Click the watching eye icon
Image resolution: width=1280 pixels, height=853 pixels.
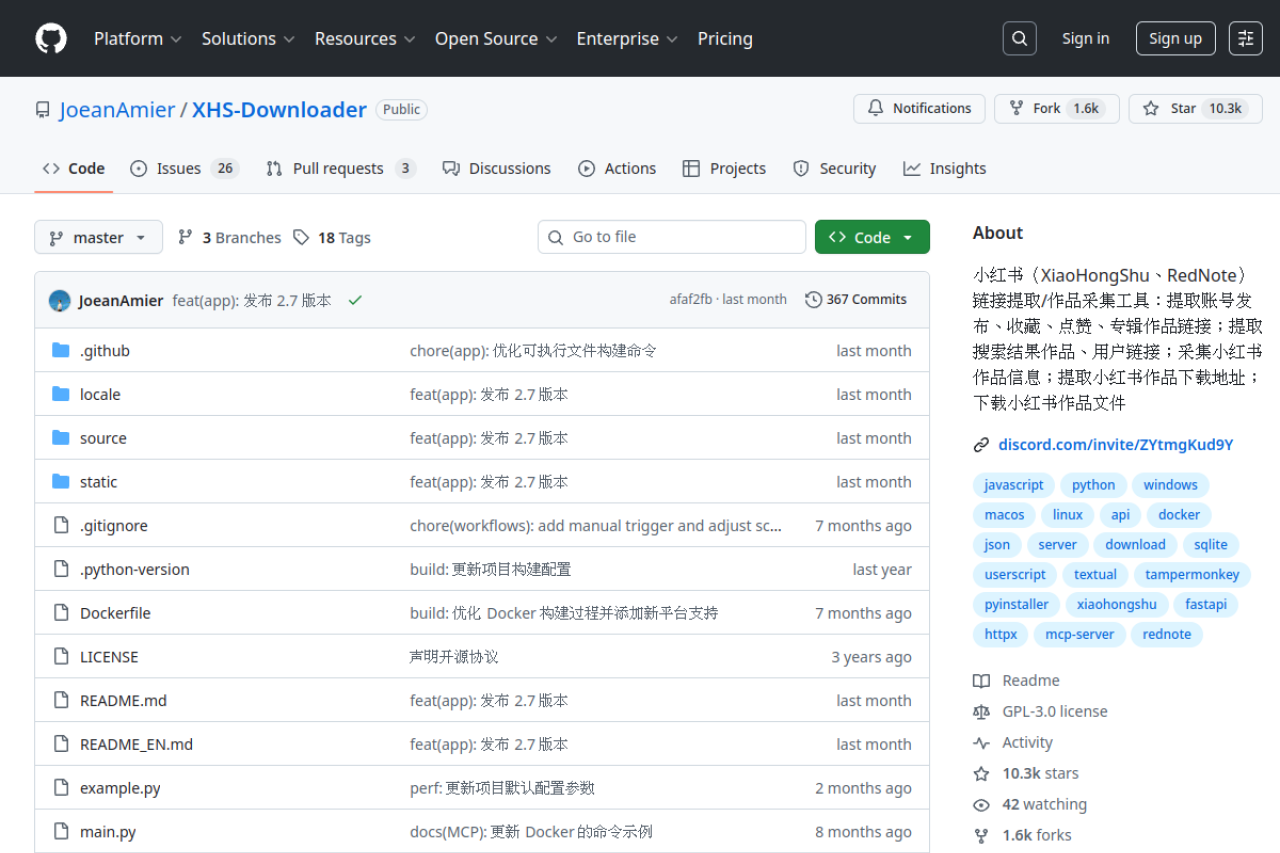[x=981, y=804]
